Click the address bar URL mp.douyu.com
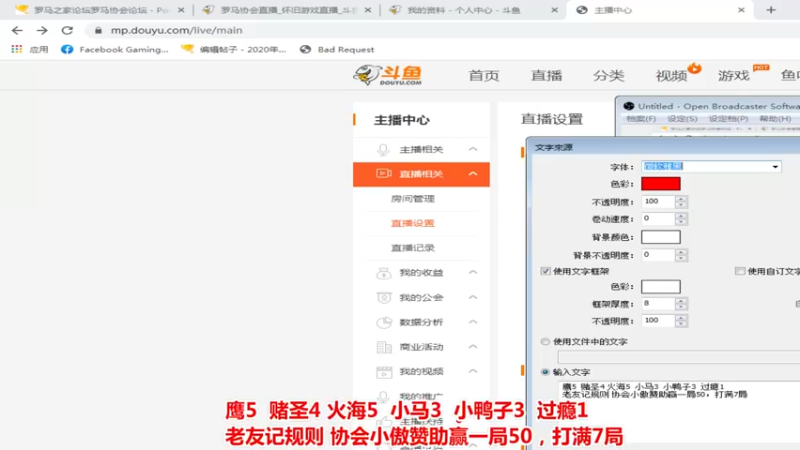The image size is (800, 450). [177, 31]
